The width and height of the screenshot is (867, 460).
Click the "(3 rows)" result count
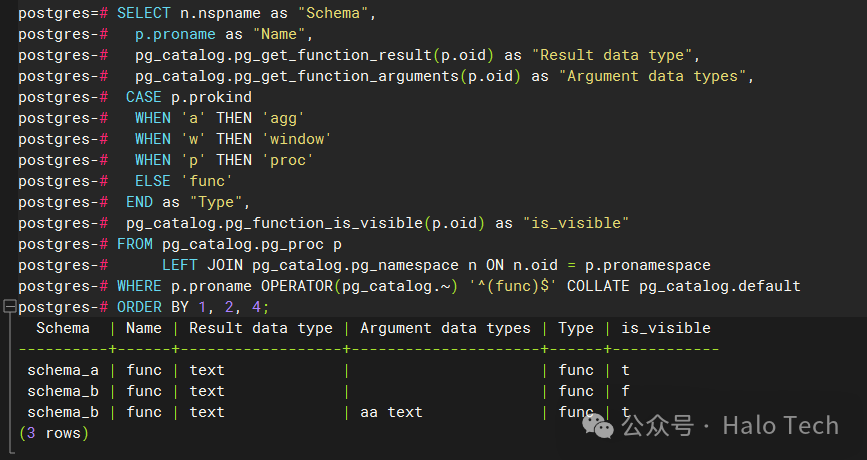click(54, 433)
